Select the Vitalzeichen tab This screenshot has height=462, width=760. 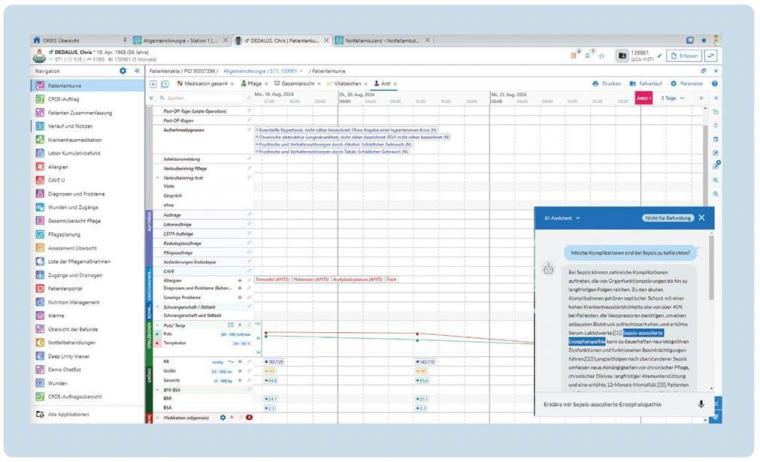(347, 84)
